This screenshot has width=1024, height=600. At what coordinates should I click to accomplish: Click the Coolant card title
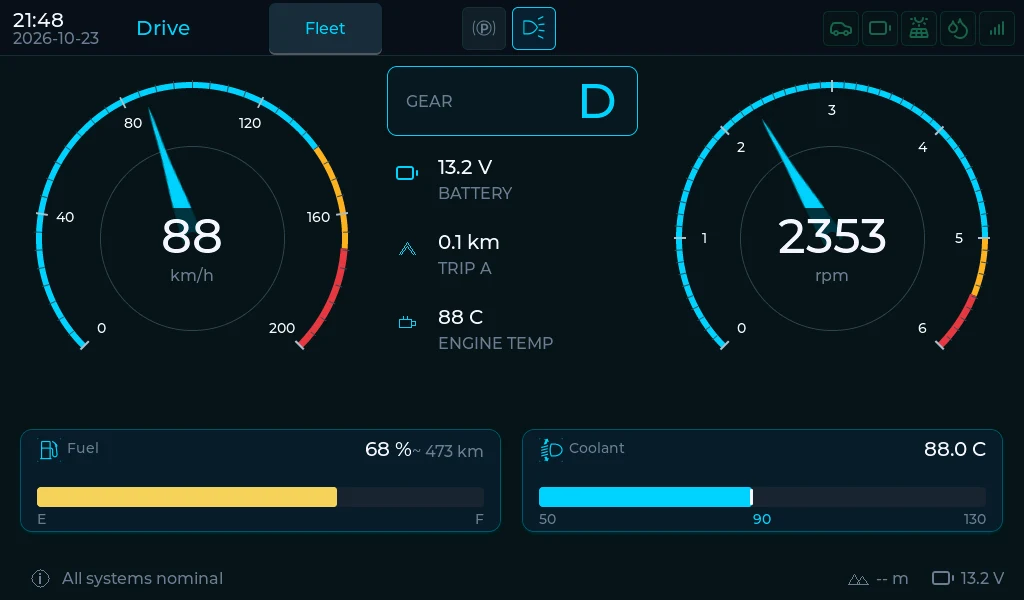click(597, 448)
